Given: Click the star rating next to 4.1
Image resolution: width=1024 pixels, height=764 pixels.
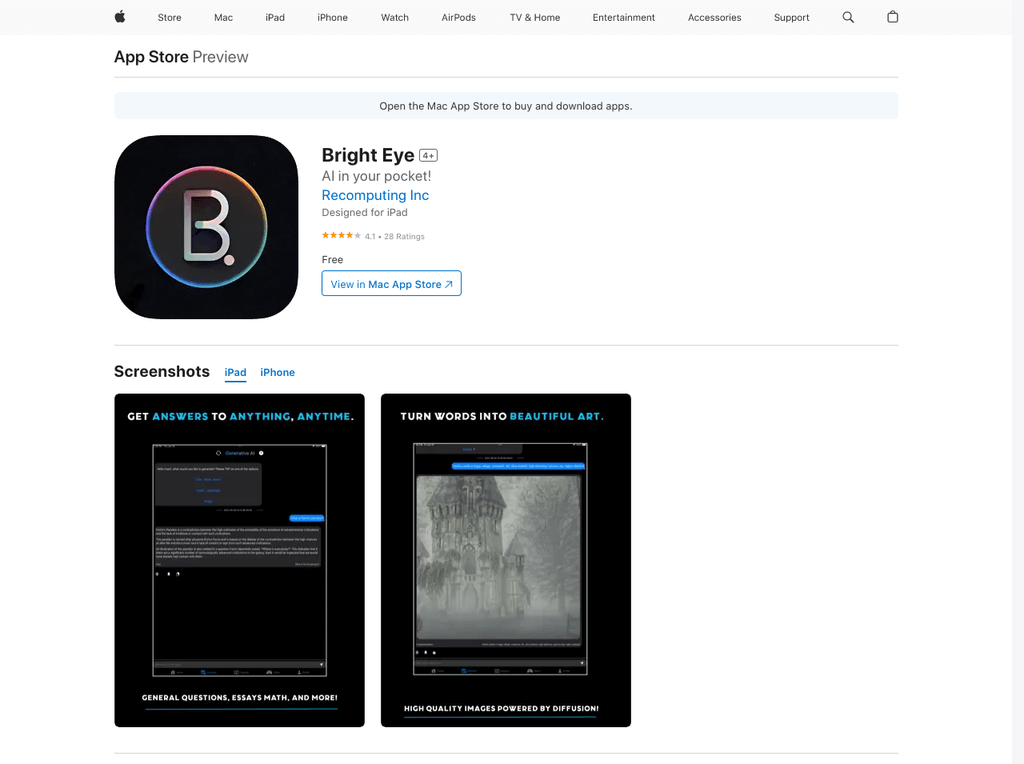Looking at the screenshot, I should (x=341, y=235).
